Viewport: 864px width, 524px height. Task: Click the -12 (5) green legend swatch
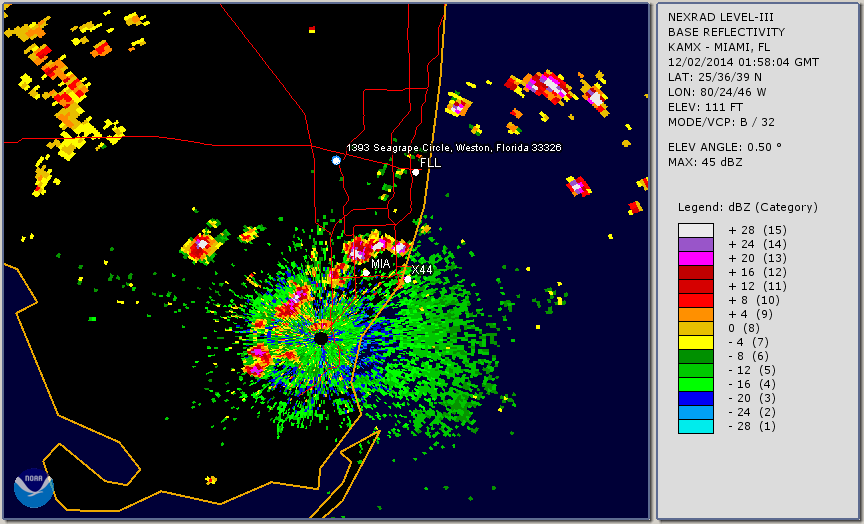tap(696, 371)
